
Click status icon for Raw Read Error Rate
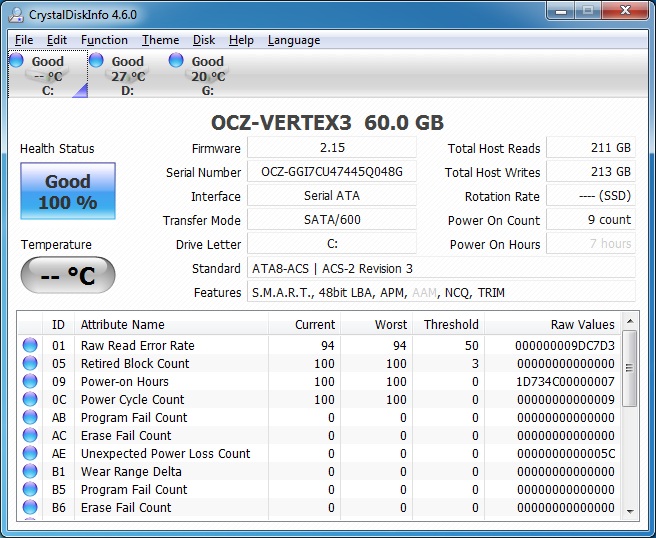[30, 345]
